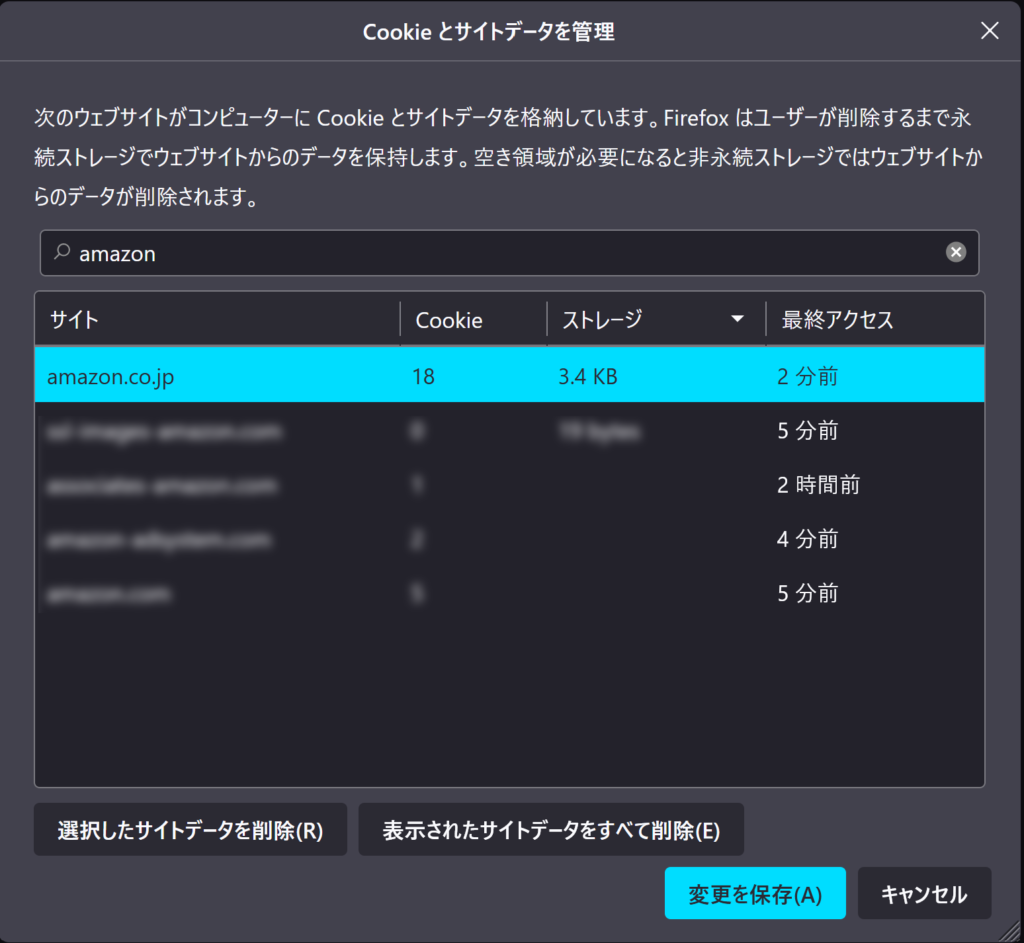1024x943 pixels.
Task: Cancel the dialog with キャンセル
Action: [924, 893]
